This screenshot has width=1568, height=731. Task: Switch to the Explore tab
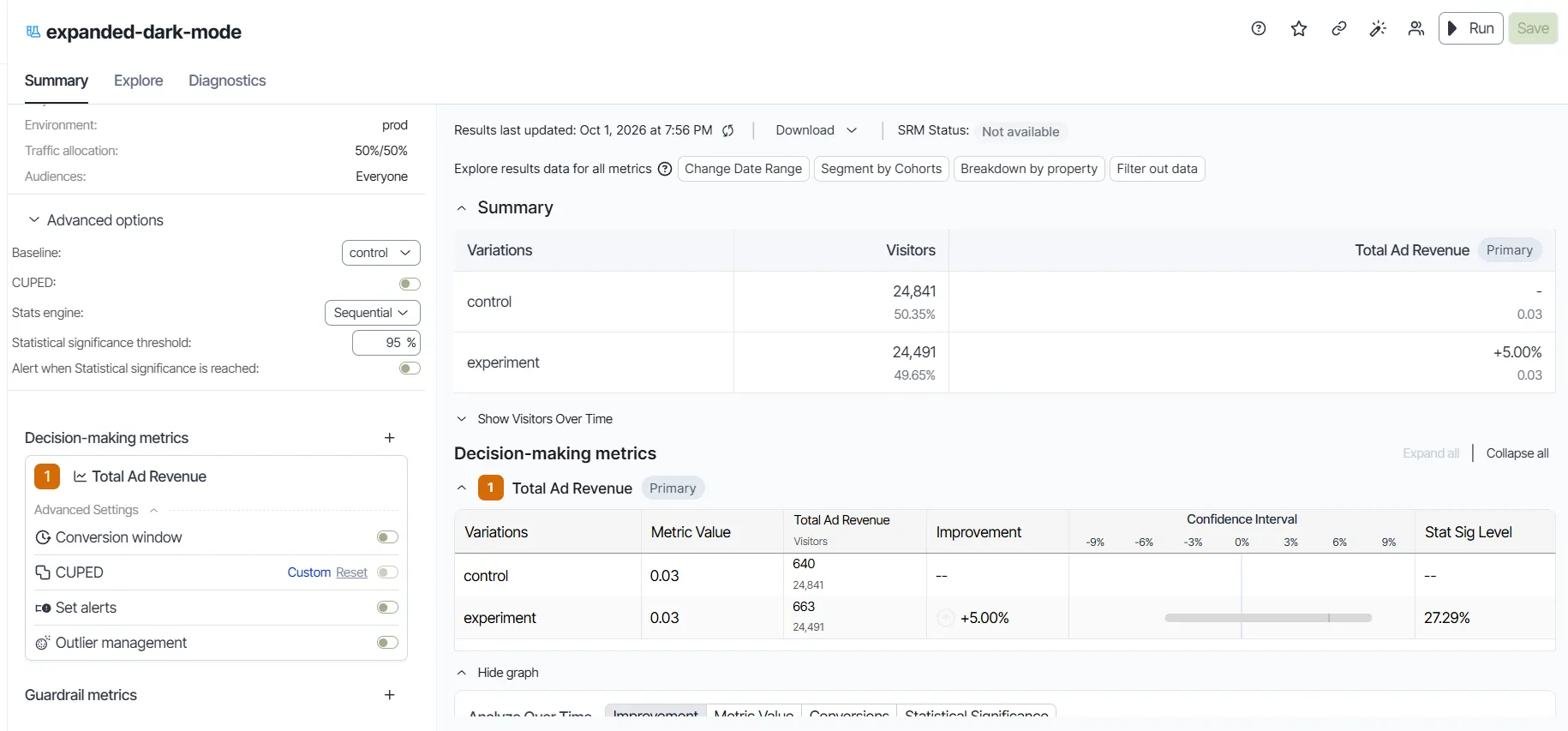(x=138, y=81)
